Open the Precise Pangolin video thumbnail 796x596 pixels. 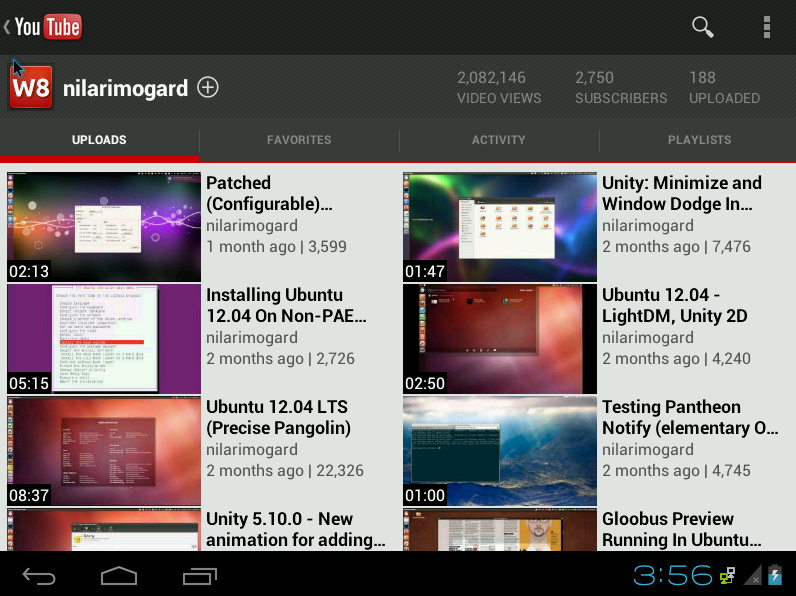pyautogui.click(x=104, y=451)
